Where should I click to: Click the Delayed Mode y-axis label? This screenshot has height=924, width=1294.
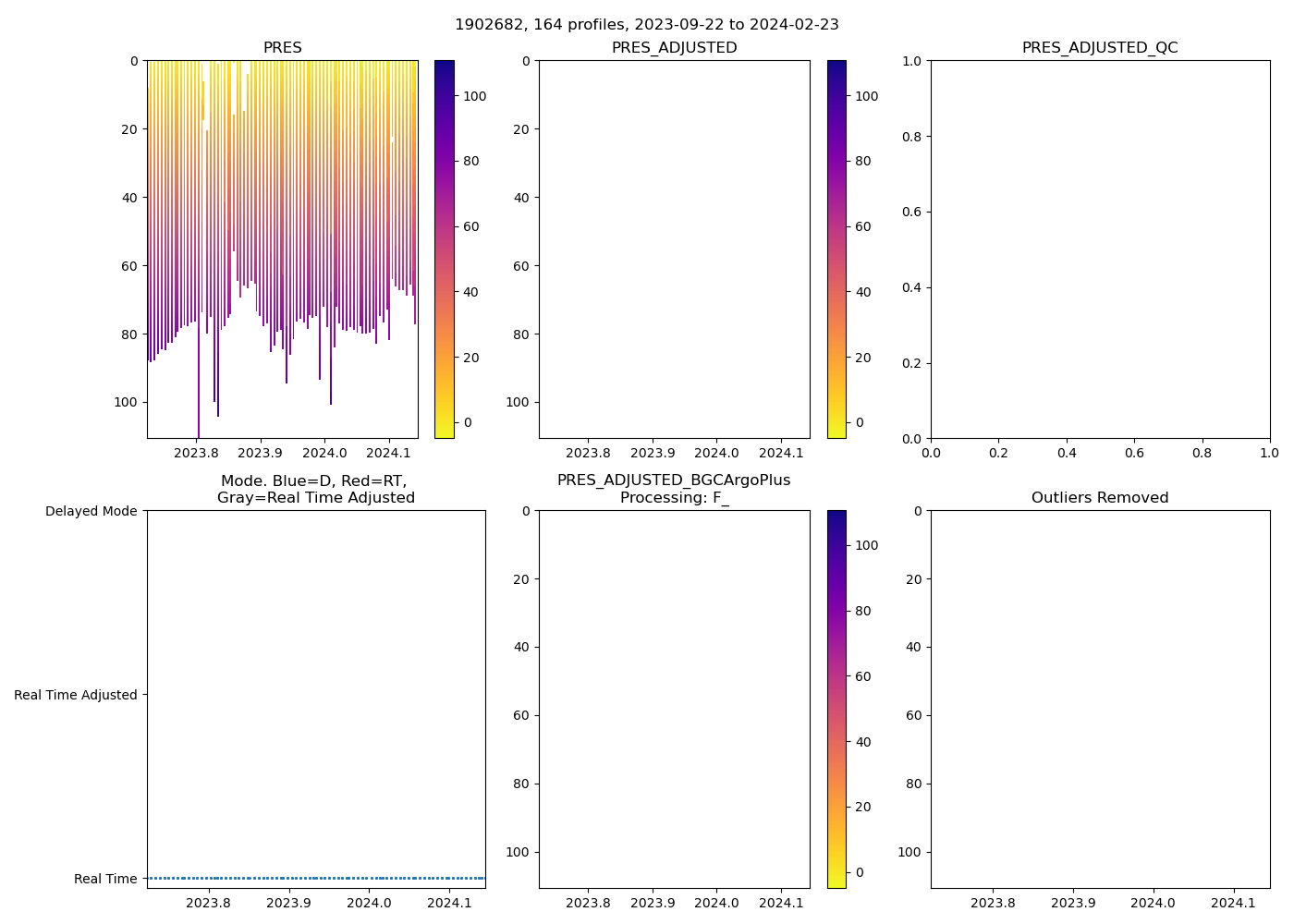91,511
